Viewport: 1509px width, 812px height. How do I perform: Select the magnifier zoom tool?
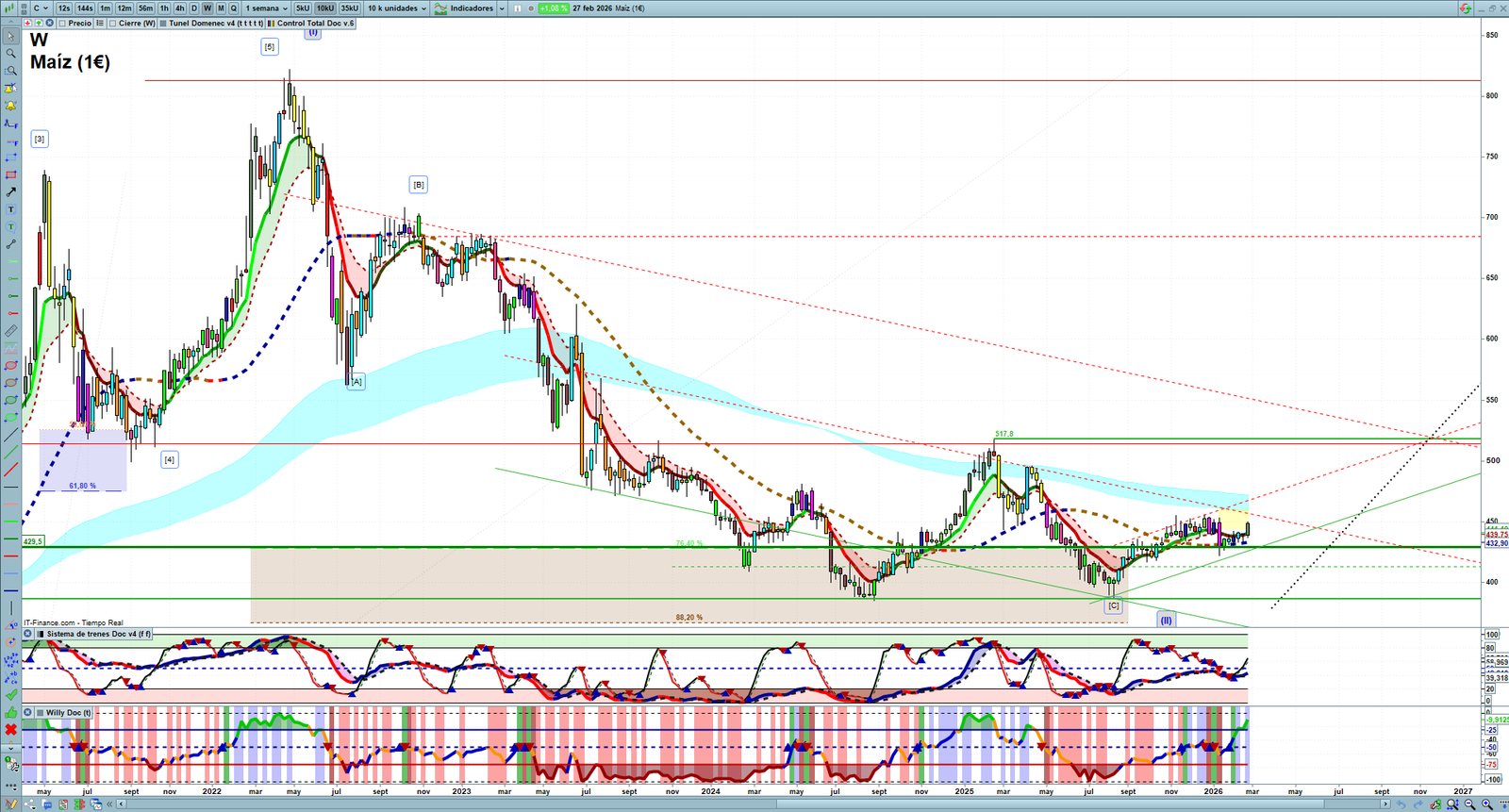(x=10, y=54)
